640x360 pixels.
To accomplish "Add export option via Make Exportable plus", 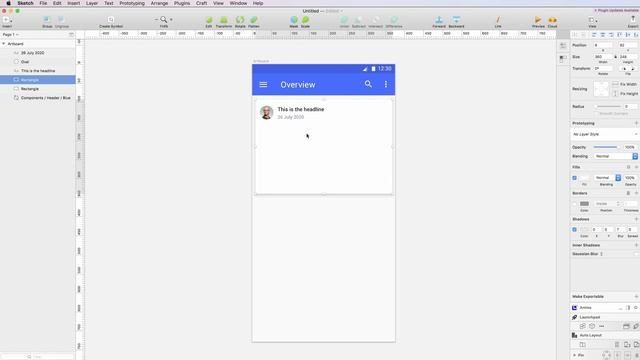I will 636,296.
